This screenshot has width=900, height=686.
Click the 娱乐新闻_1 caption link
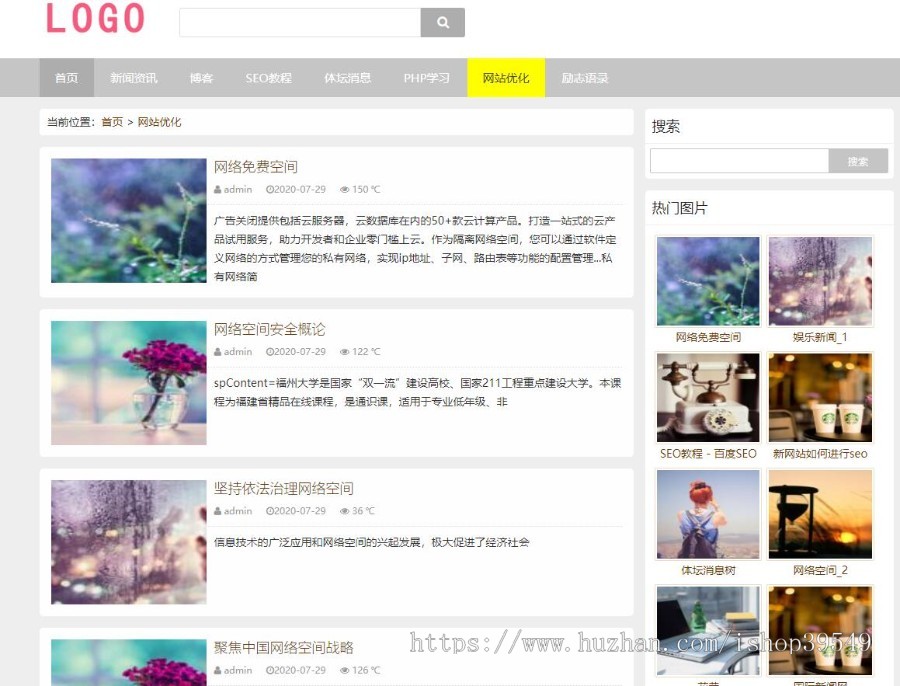820,338
